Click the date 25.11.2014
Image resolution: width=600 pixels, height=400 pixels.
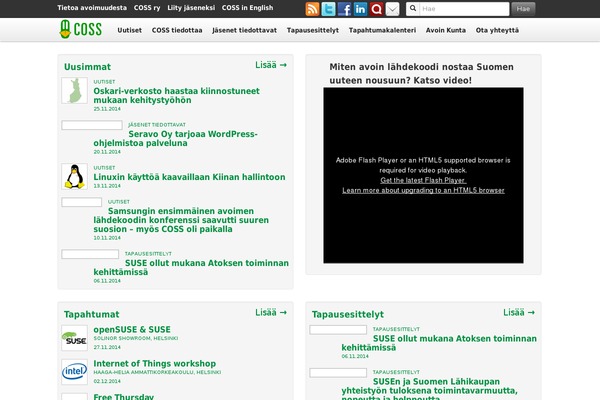coord(107,109)
